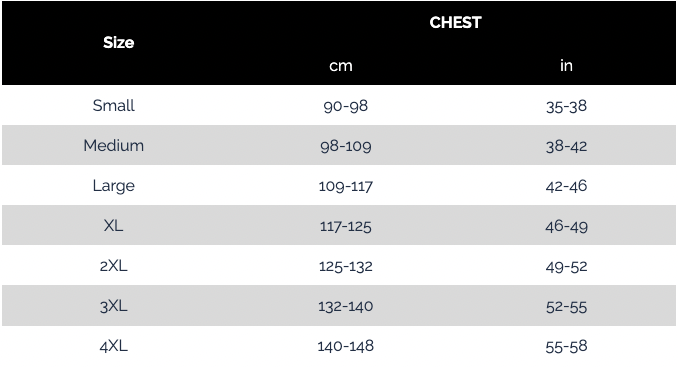The image size is (678, 367).
Task: Select the XL size label
Action: [x=113, y=225]
